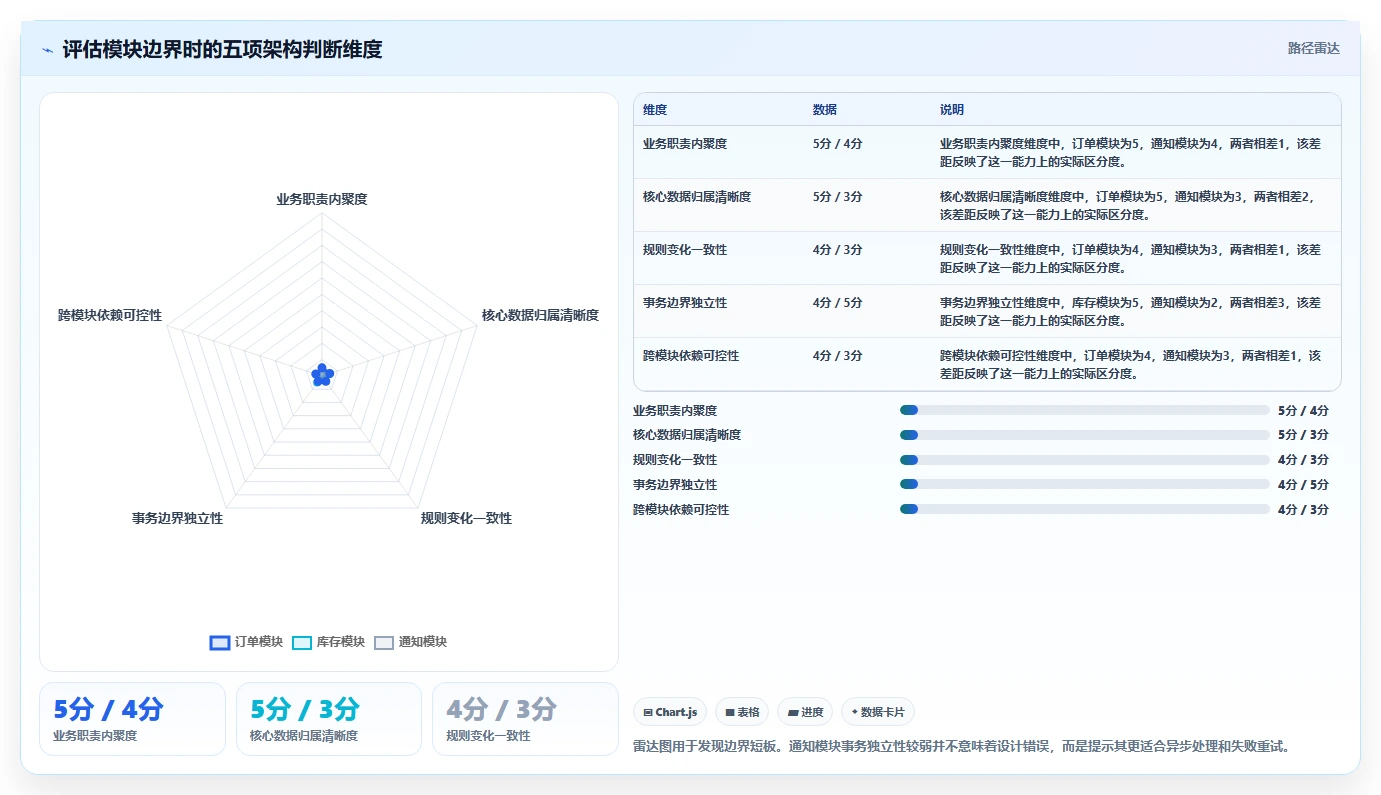This screenshot has width=1381, height=795.
Task: Click radar axis label 业务职责内聚度
Action: click(x=322, y=199)
